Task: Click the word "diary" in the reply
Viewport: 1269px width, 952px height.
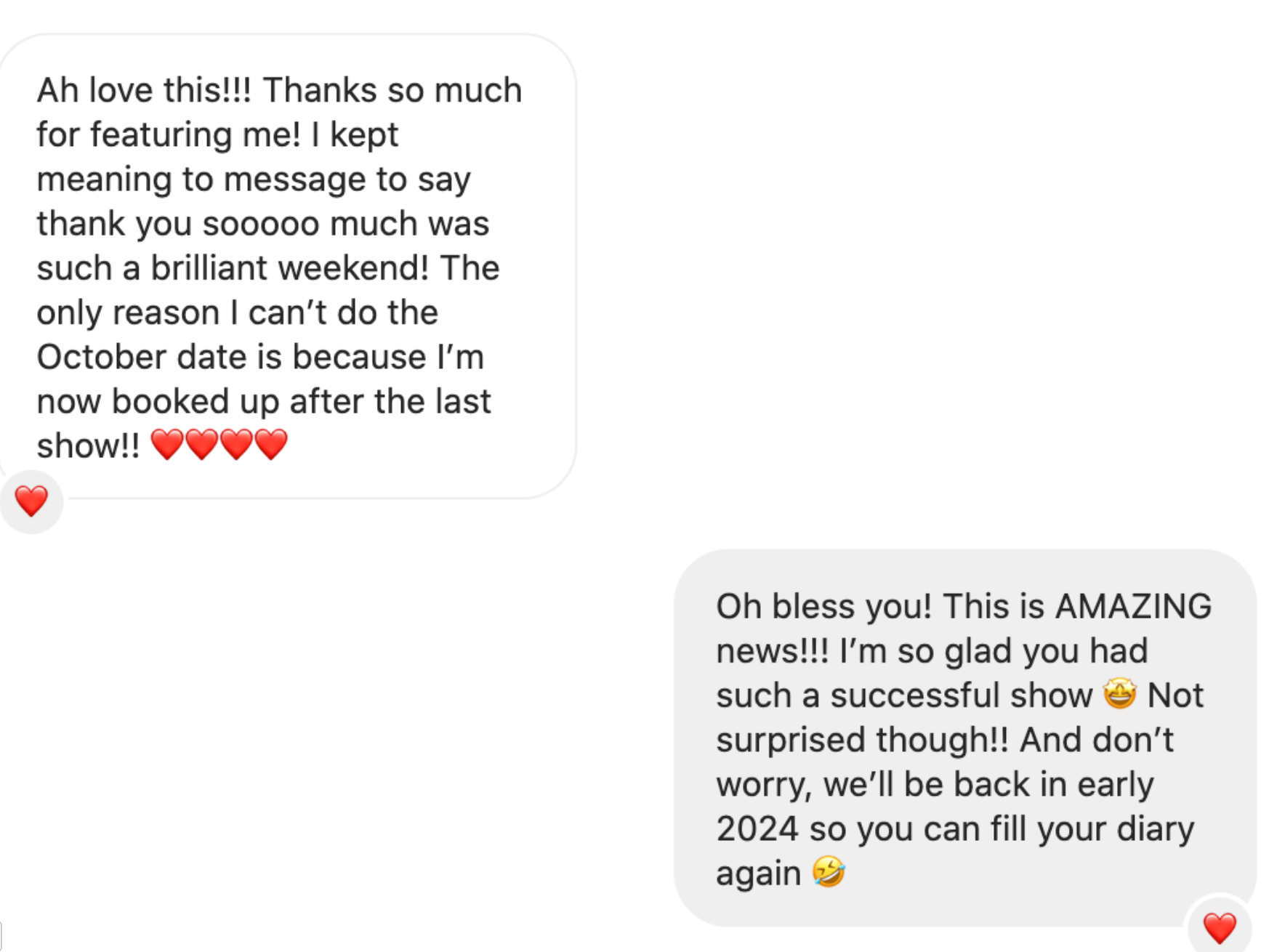Action: (x=1155, y=828)
